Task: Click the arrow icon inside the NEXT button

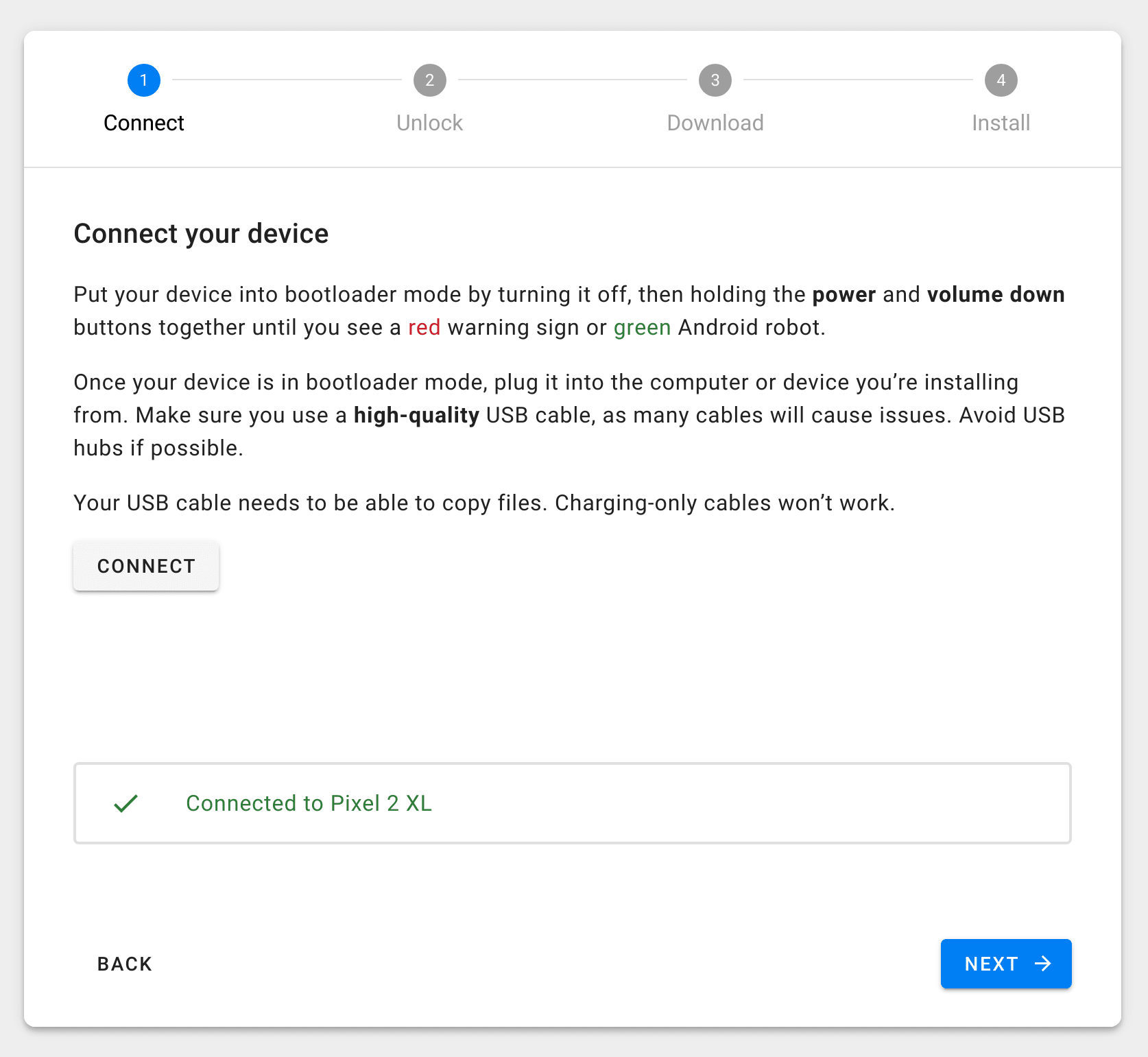Action: [x=1044, y=964]
